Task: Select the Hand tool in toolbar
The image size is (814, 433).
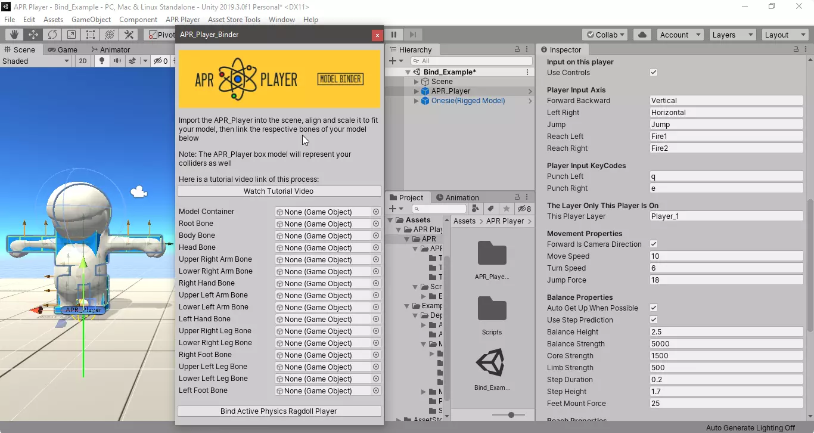Action: pyautogui.click(x=14, y=35)
